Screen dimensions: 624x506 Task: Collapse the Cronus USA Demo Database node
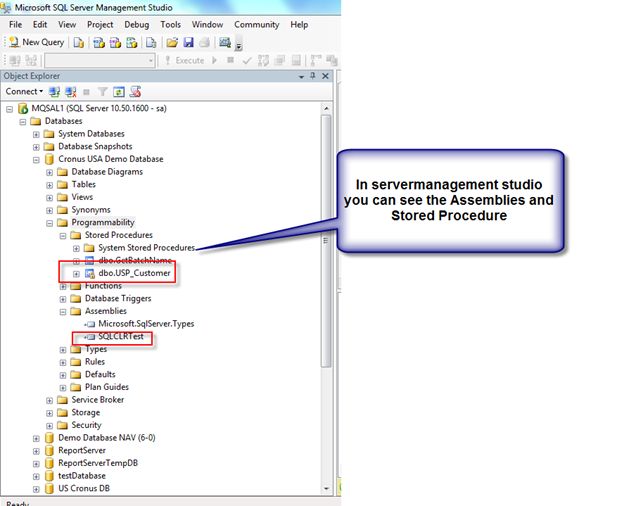pos(36,160)
